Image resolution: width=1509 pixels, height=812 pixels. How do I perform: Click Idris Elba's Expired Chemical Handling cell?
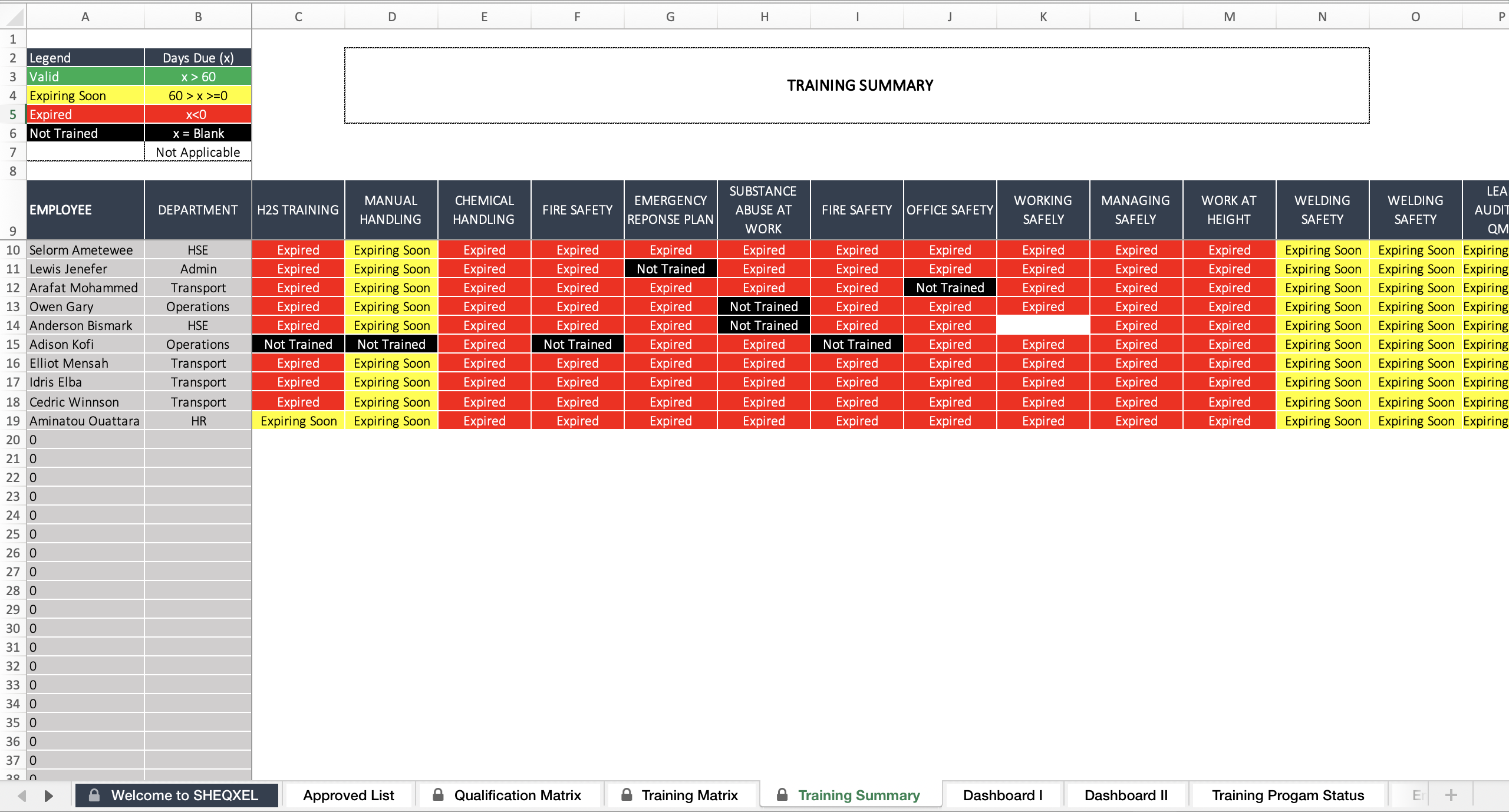tap(485, 382)
